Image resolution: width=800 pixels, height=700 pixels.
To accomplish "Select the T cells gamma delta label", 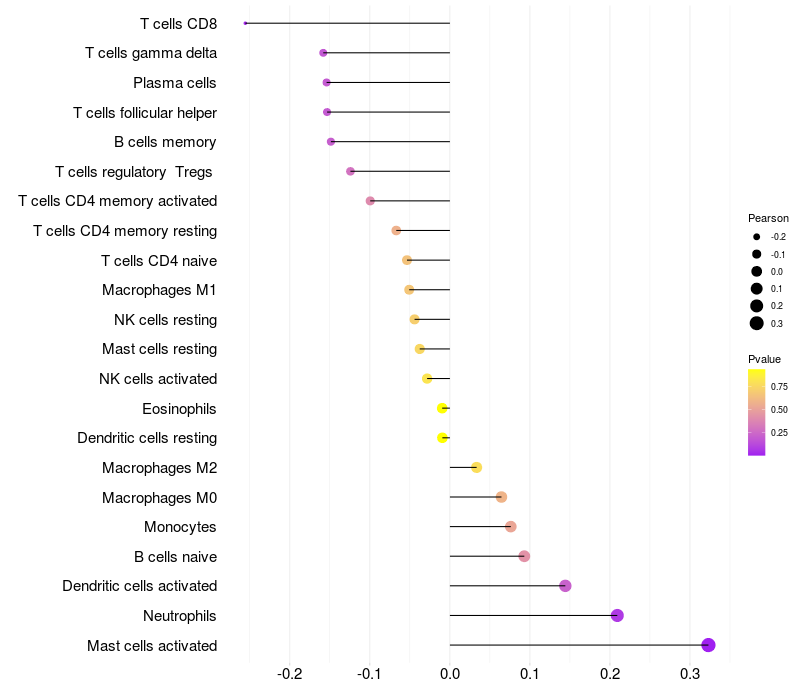I will pyautogui.click(x=151, y=53).
